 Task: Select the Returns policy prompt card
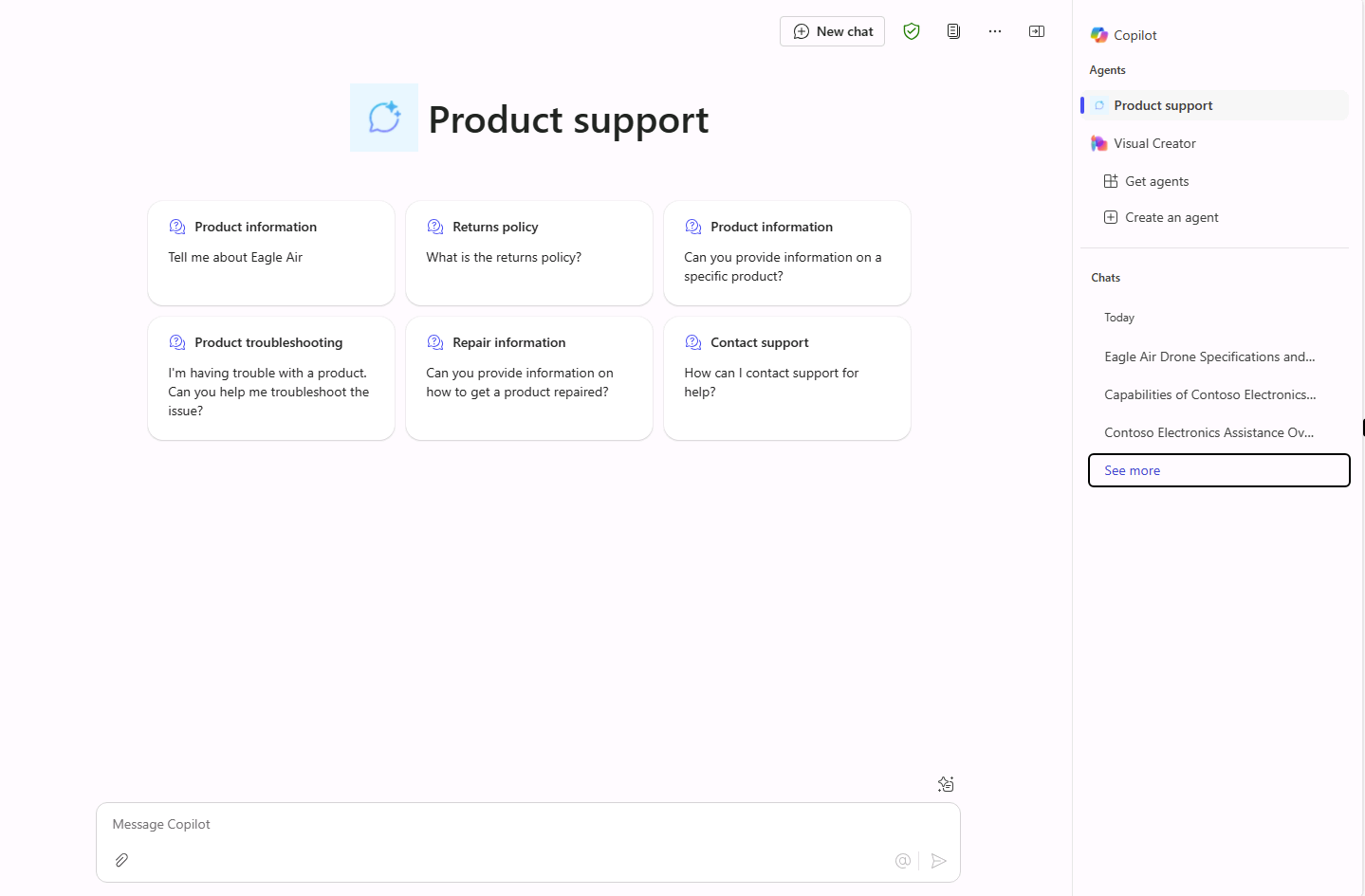click(x=529, y=253)
